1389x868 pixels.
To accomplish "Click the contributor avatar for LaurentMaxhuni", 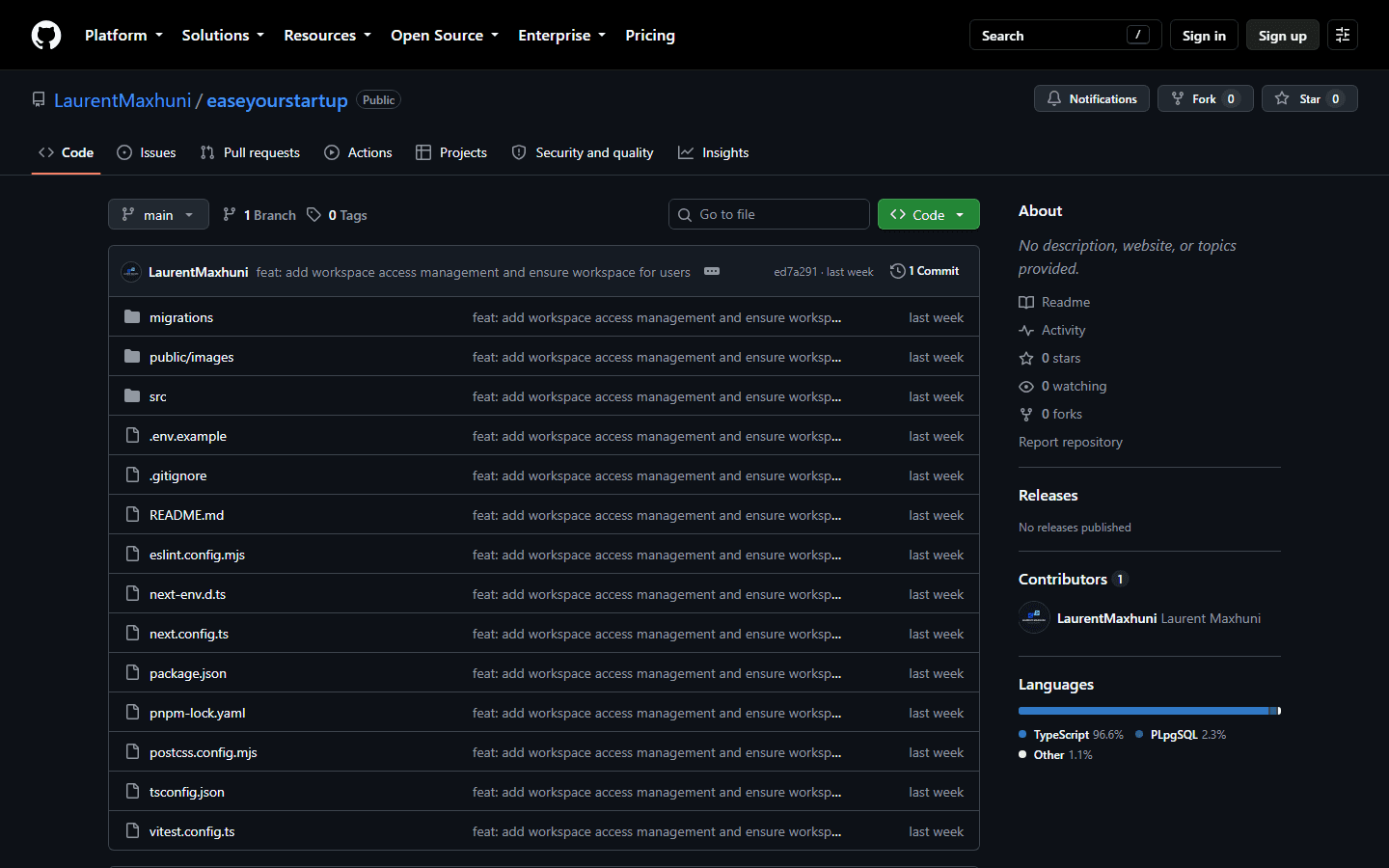I will (1034, 617).
